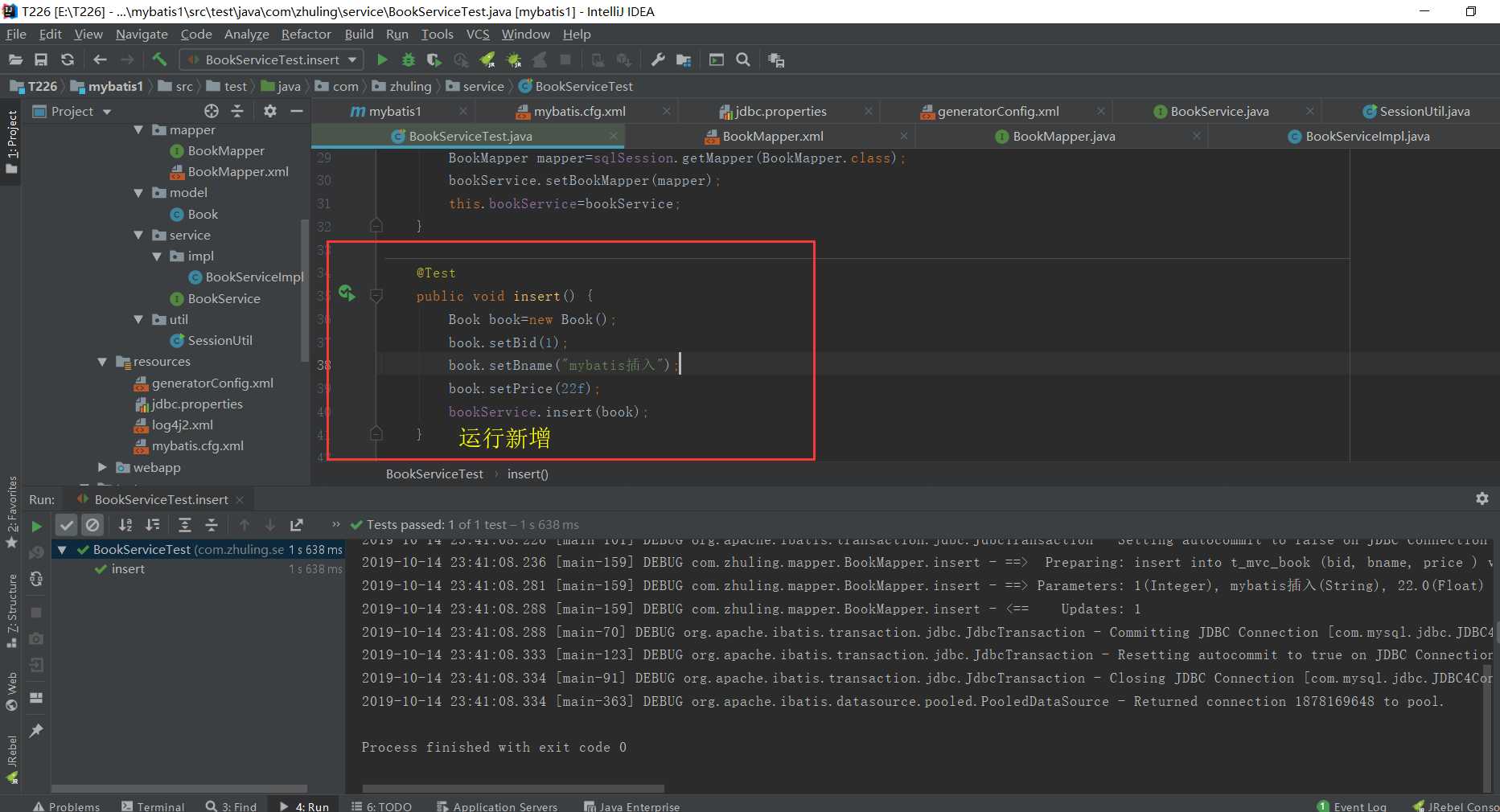1500x812 pixels.
Task: Open the 6: TODO tool window
Action: tap(381, 806)
